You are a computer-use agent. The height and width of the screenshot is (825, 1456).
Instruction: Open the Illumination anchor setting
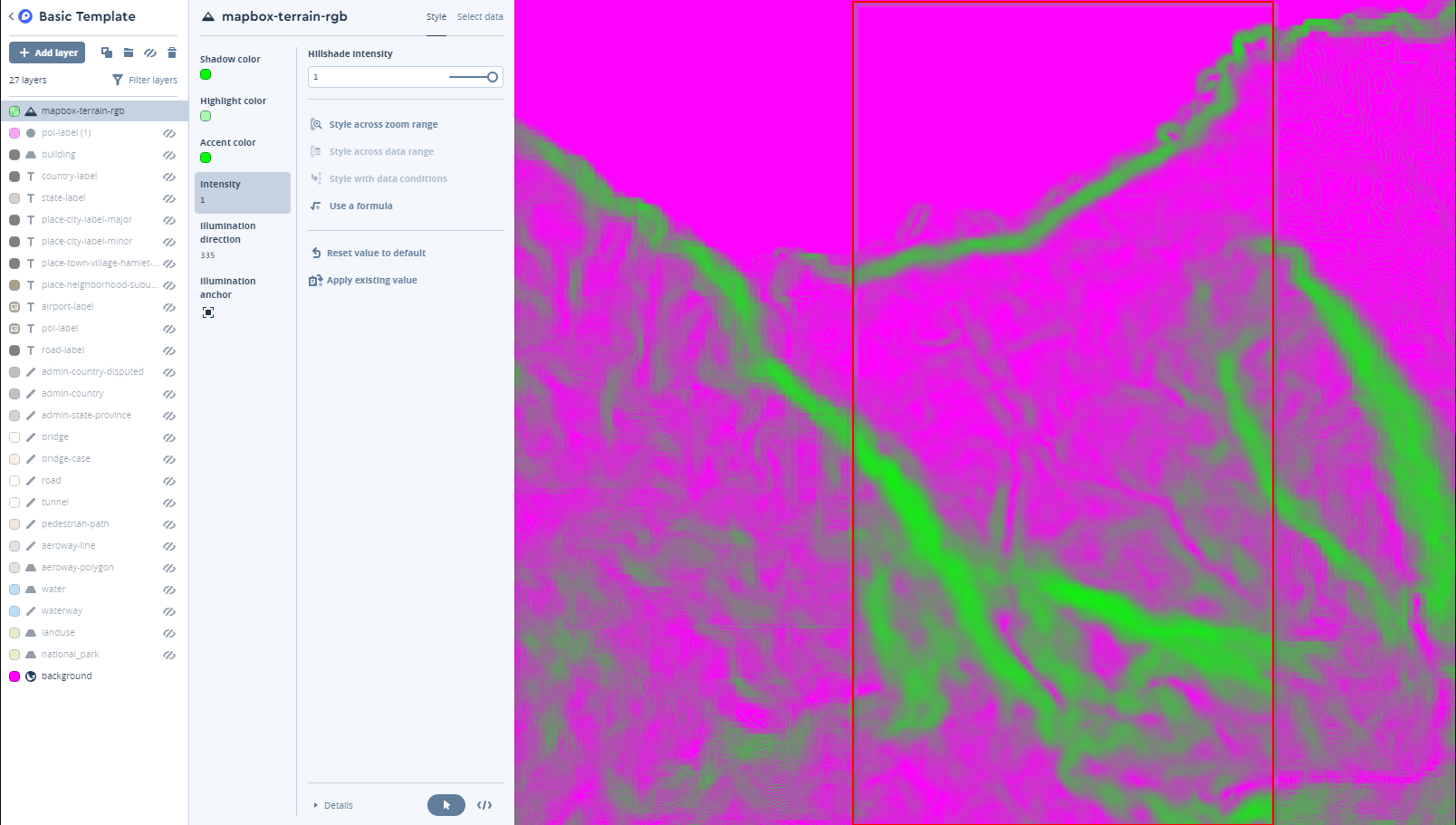click(x=208, y=312)
